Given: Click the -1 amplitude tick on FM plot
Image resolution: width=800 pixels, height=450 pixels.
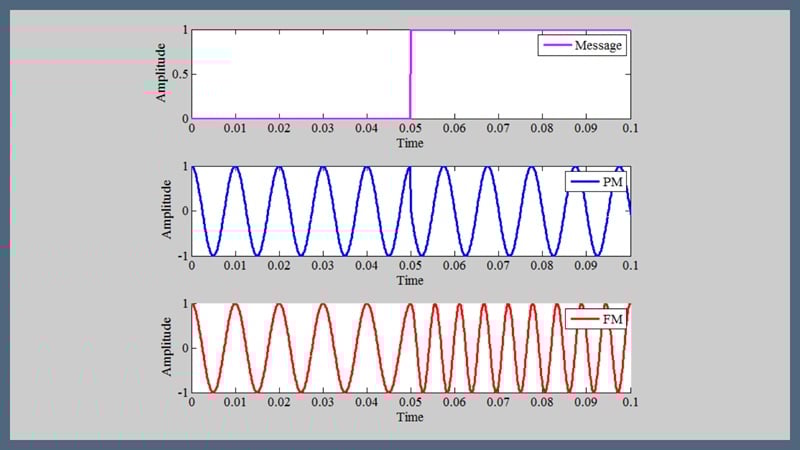Looking at the screenshot, I should 182,392.
